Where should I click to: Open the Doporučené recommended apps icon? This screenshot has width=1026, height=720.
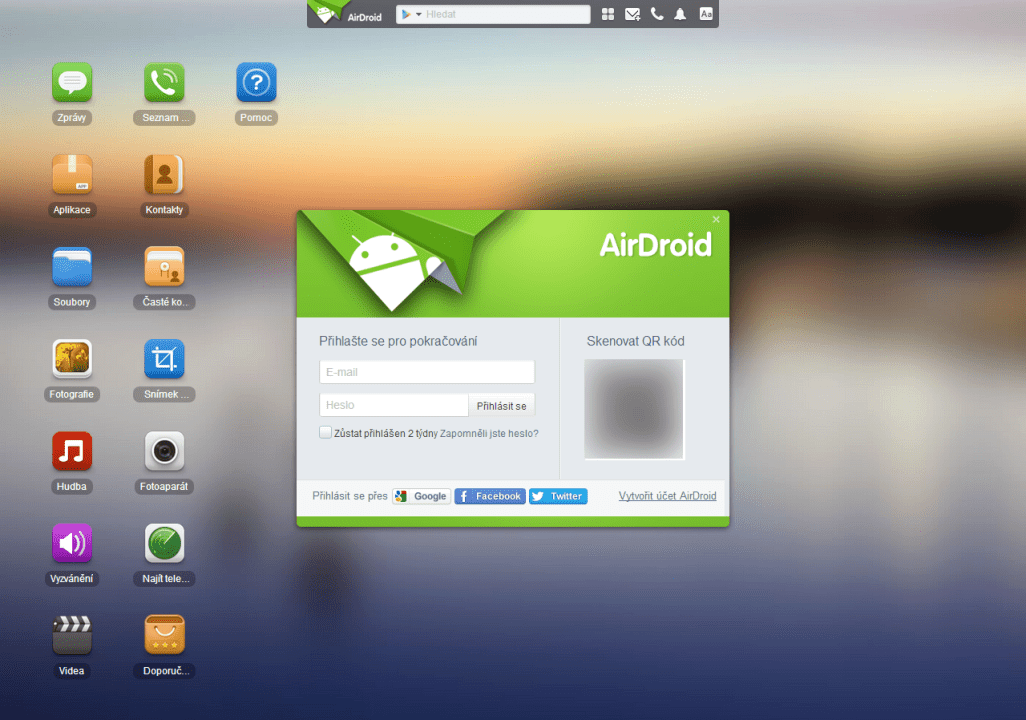[x=164, y=636]
